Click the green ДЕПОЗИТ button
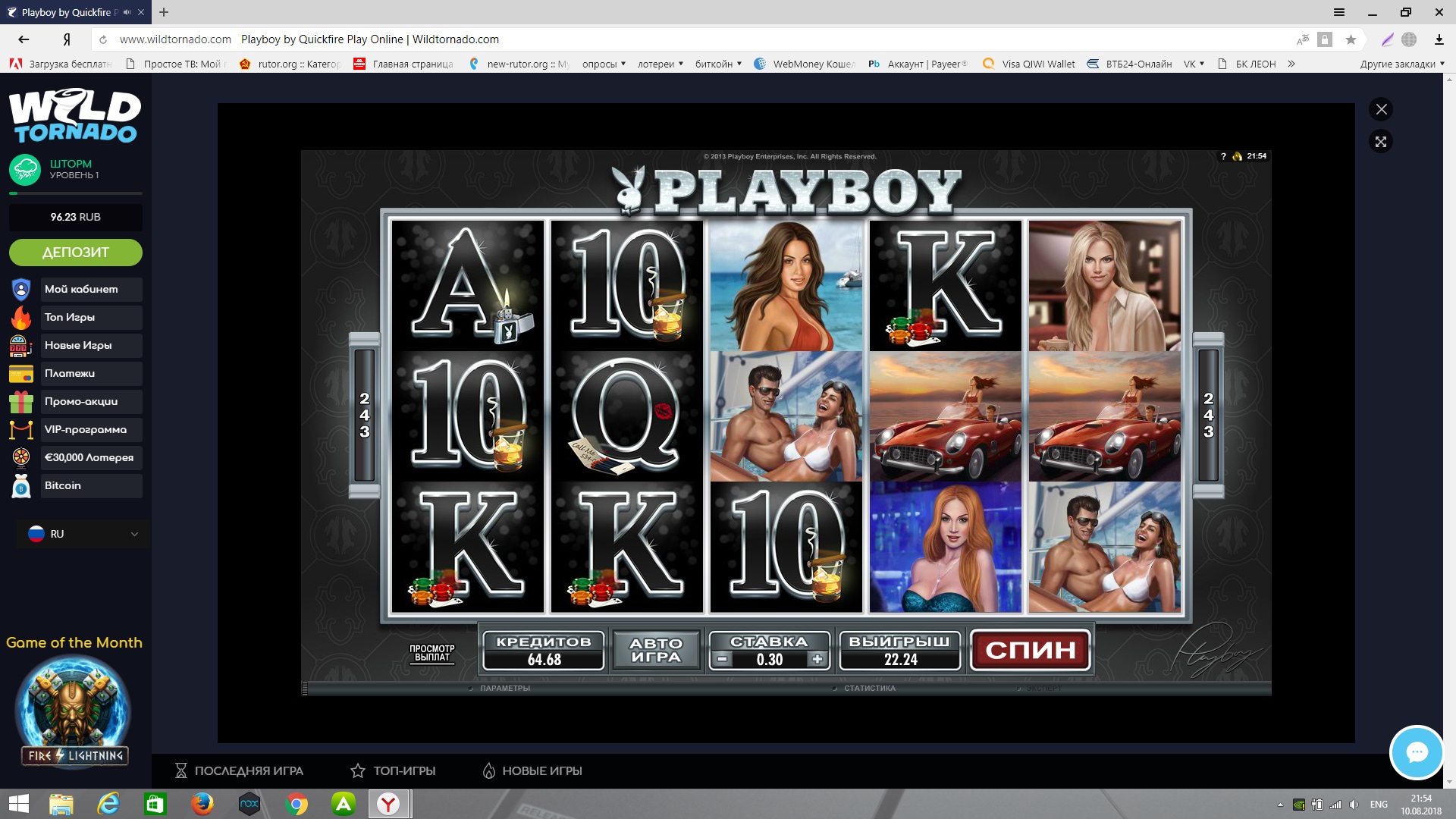 [x=75, y=253]
